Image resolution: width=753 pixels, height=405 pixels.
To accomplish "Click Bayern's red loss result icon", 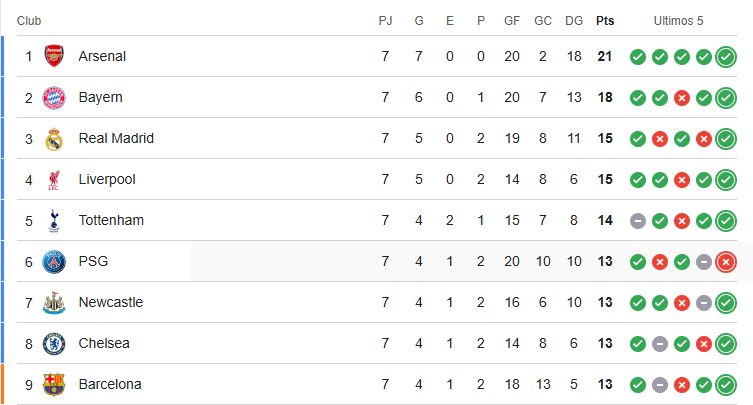I will click(x=682, y=98).
